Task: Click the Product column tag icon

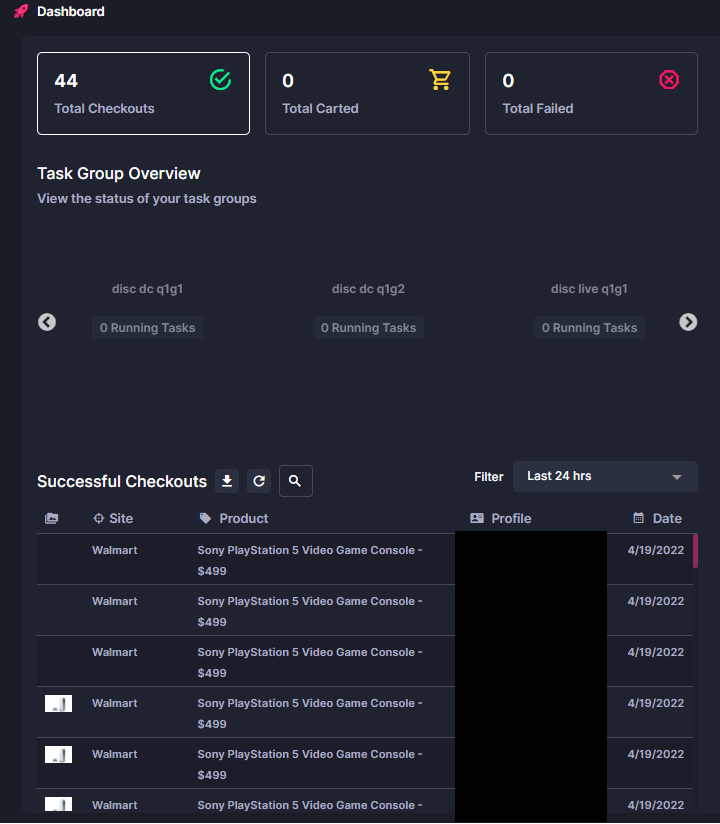Action: pyautogui.click(x=205, y=519)
